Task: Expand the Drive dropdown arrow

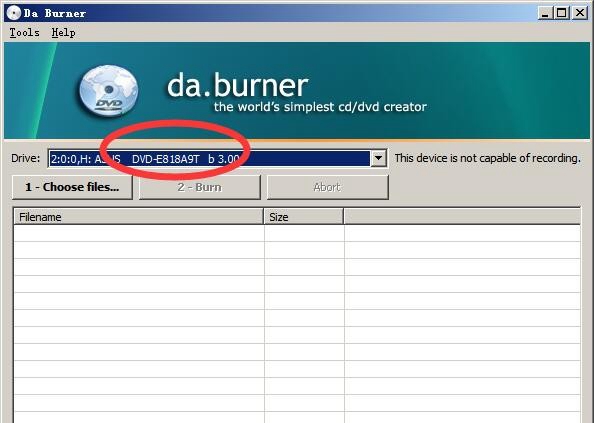Action: pyautogui.click(x=378, y=158)
